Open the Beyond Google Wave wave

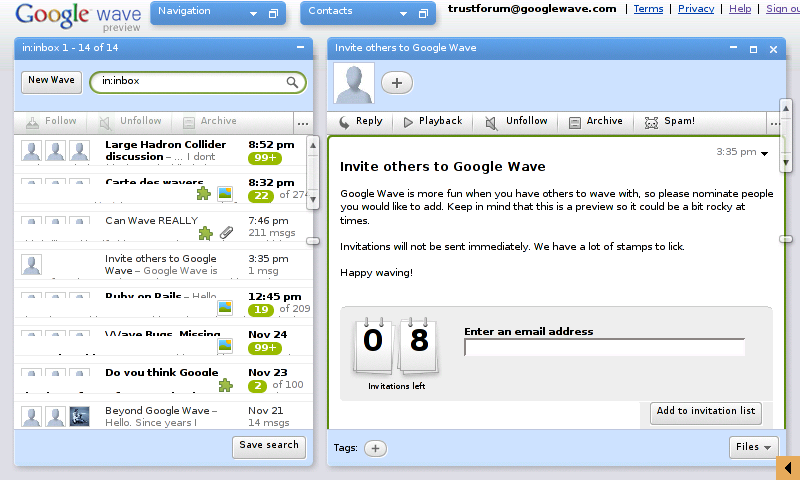161,416
